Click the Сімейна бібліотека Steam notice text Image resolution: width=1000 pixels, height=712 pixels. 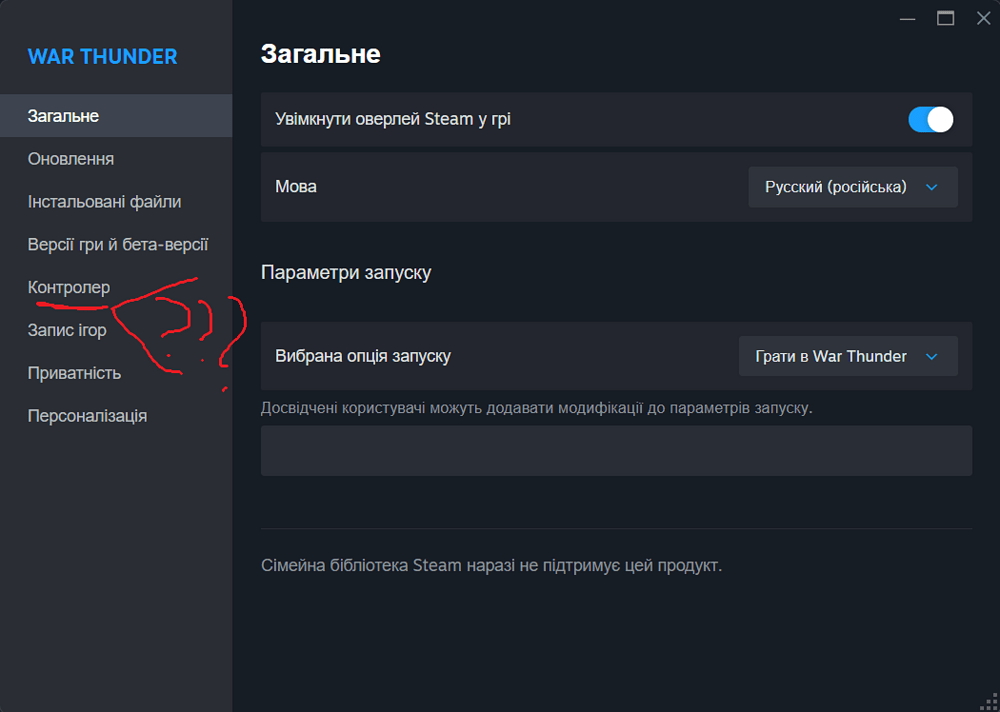492,565
